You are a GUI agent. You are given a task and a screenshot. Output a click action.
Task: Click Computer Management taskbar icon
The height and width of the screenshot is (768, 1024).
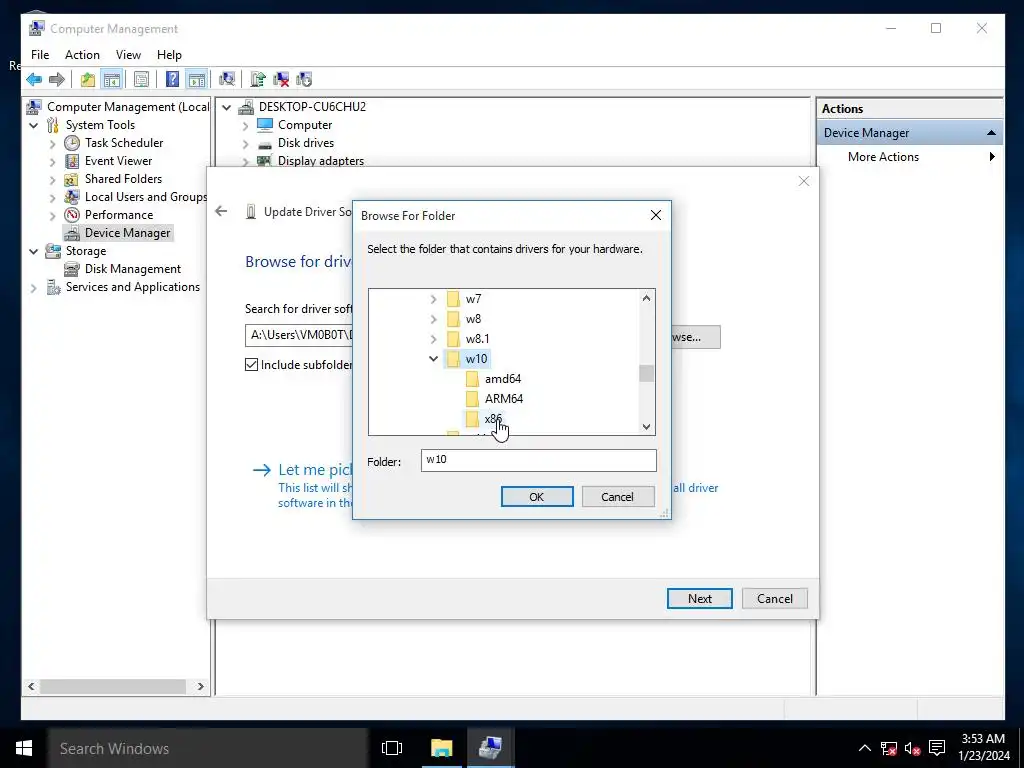coord(490,748)
